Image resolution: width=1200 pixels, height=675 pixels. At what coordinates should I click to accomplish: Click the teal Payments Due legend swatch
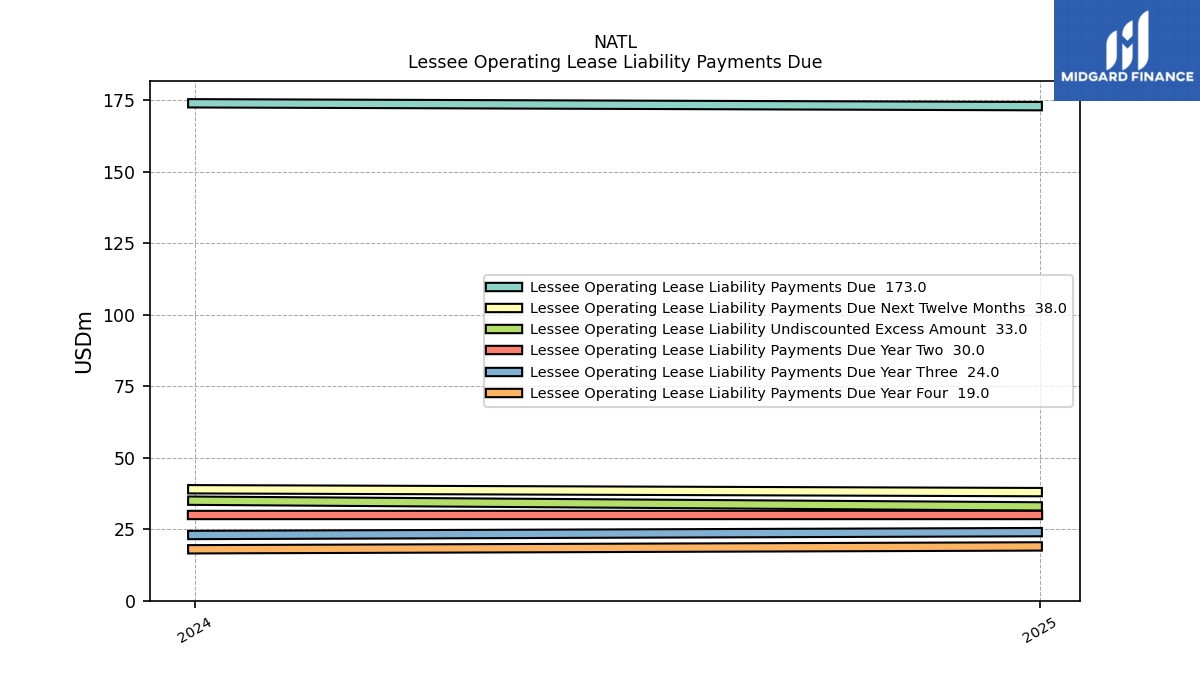tap(504, 287)
